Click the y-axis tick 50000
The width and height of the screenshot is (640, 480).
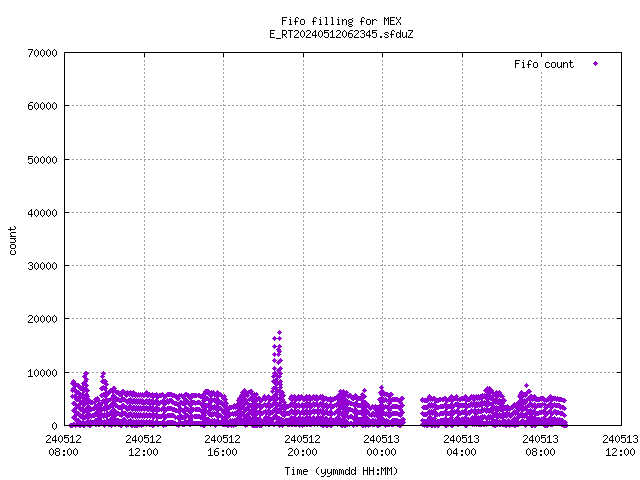[42, 160]
